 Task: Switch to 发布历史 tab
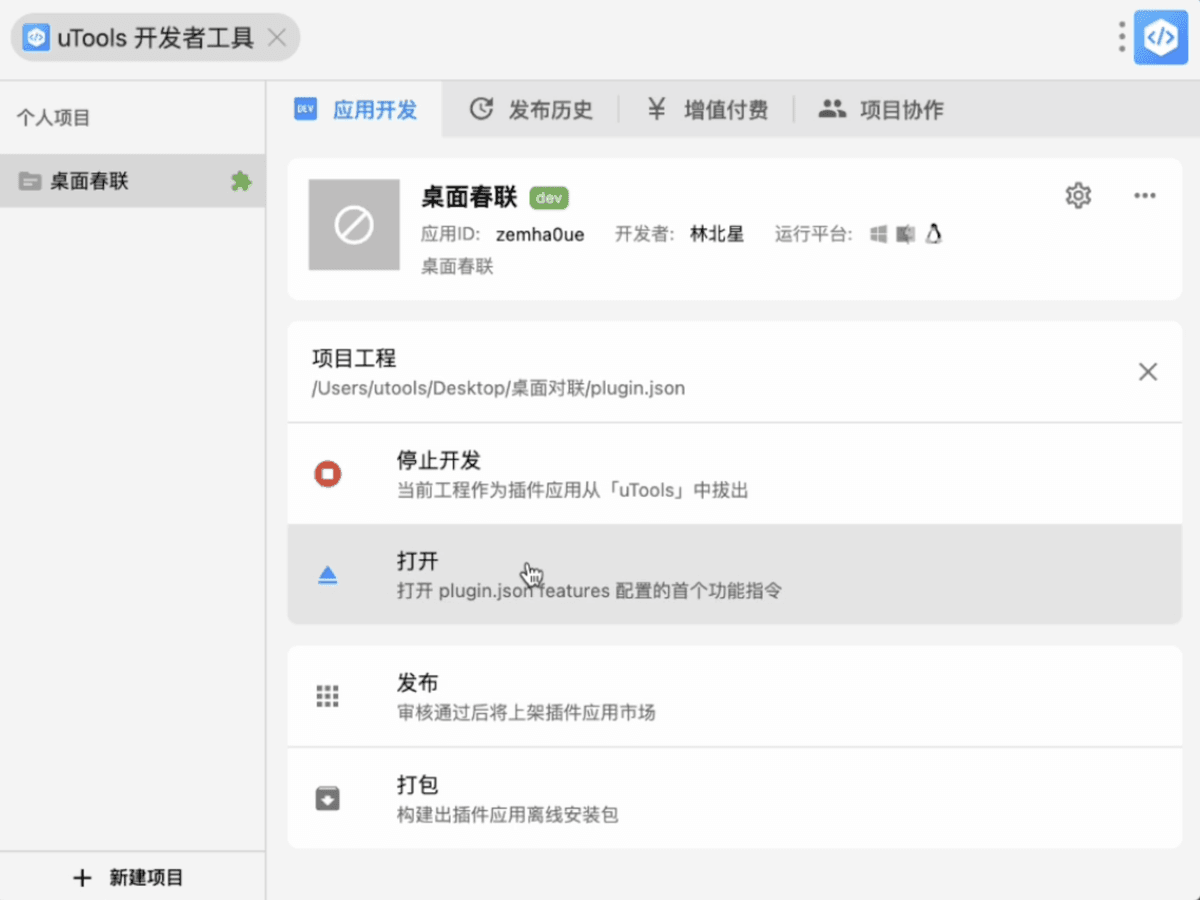(x=531, y=109)
